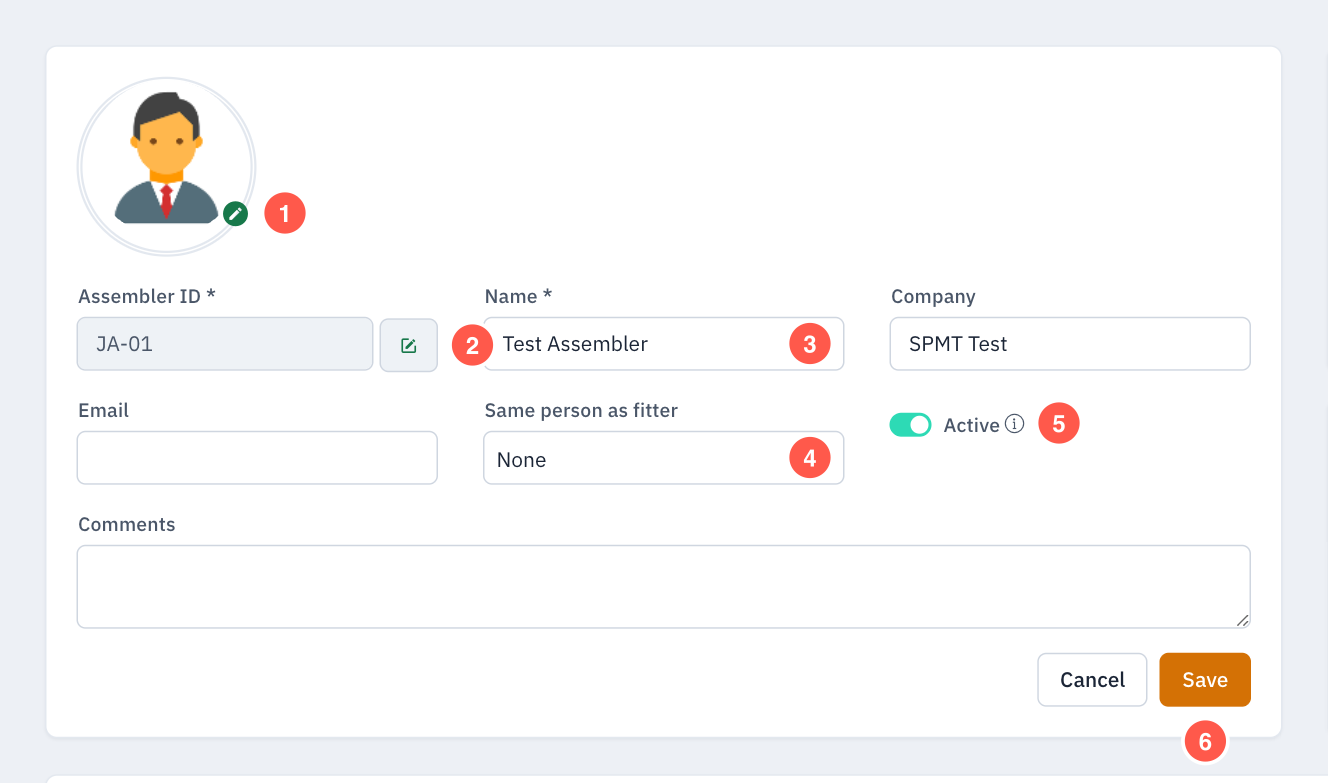Viewport: 1328px width, 783px height.
Task: Click the "Same person as fitter" label
Action: click(581, 410)
